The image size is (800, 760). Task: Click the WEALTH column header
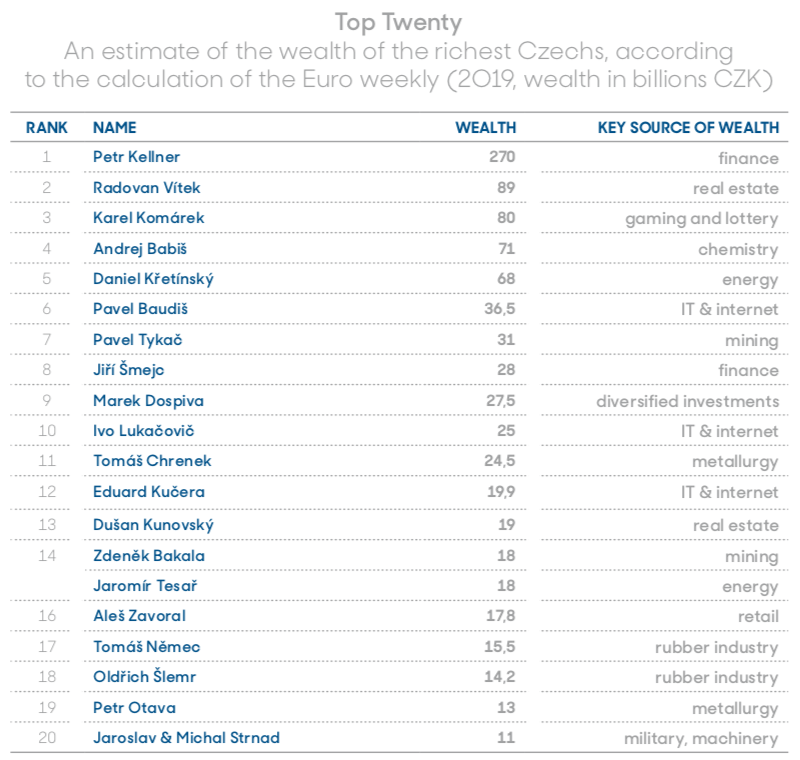point(486,128)
